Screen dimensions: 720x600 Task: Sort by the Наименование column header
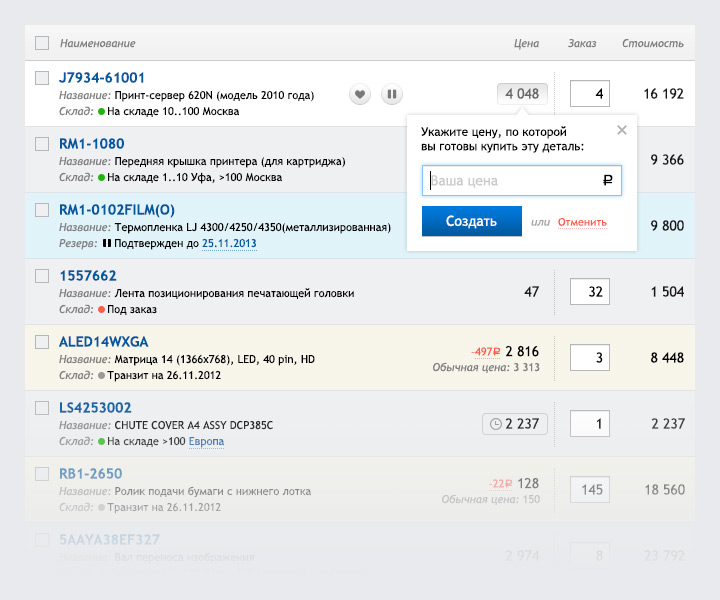point(97,43)
